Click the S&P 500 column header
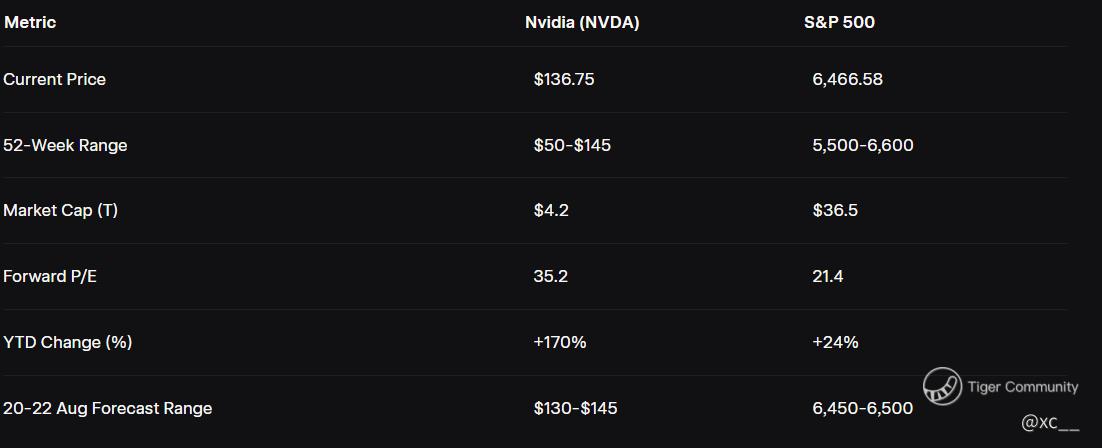The height and width of the screenshot is (448, 1102). click(x=839, y=22)
